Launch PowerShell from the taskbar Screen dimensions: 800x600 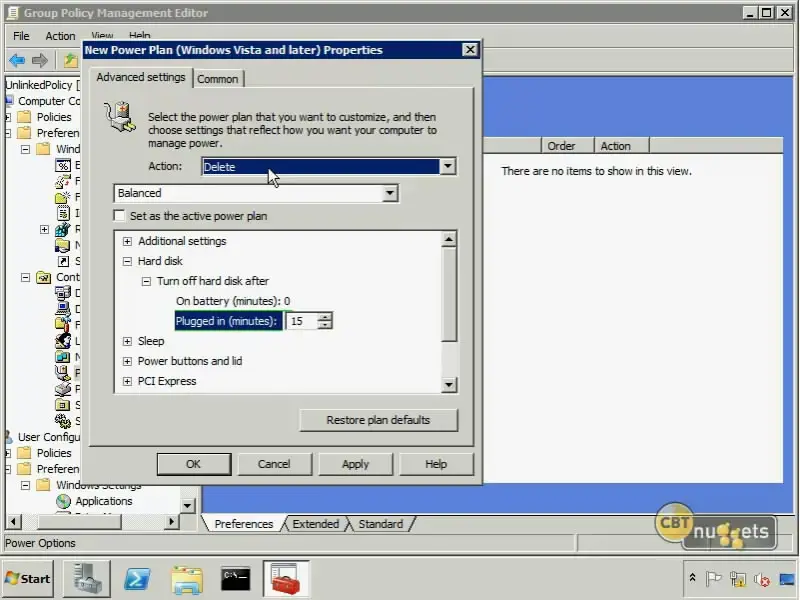click(137, 579)
